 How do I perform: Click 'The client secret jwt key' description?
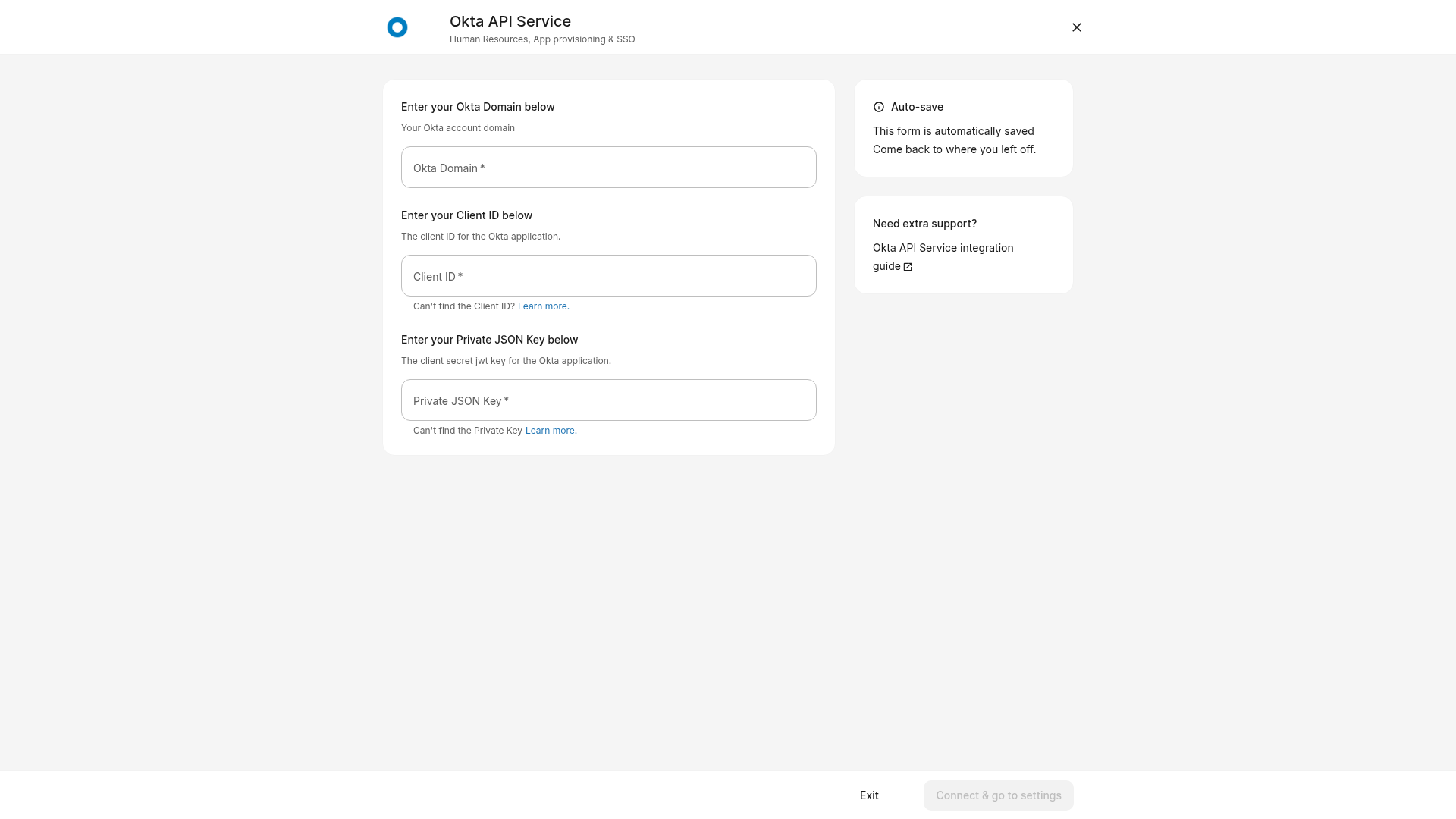pyautogui.click(x=506, y=361)
